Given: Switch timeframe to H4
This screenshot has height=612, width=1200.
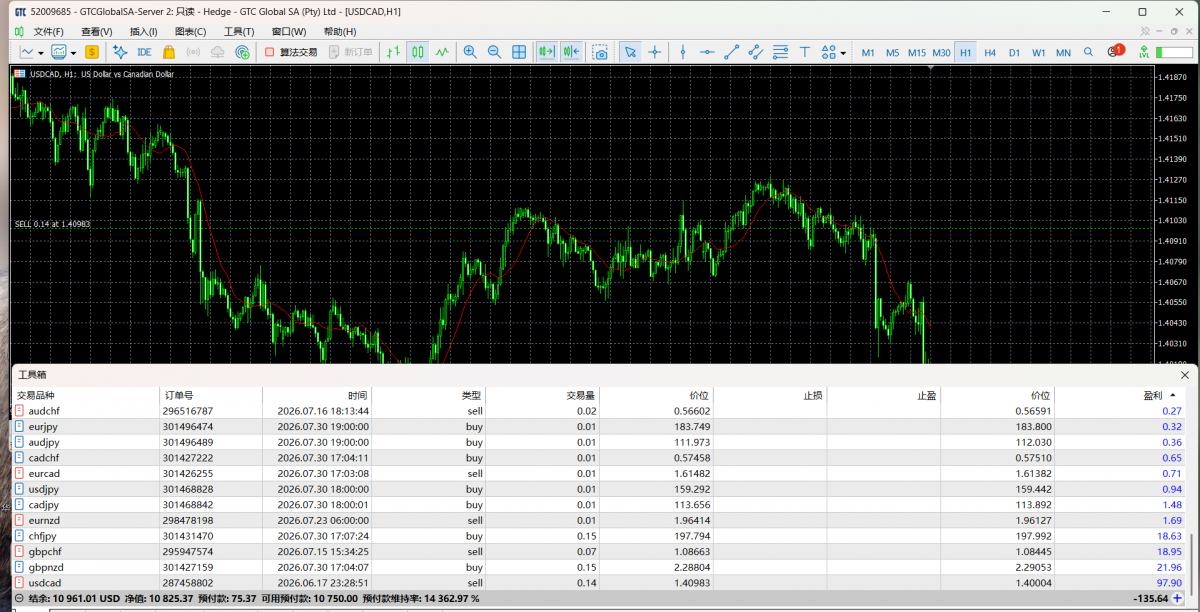Looking at the screenshot, I should pos(990,52).
